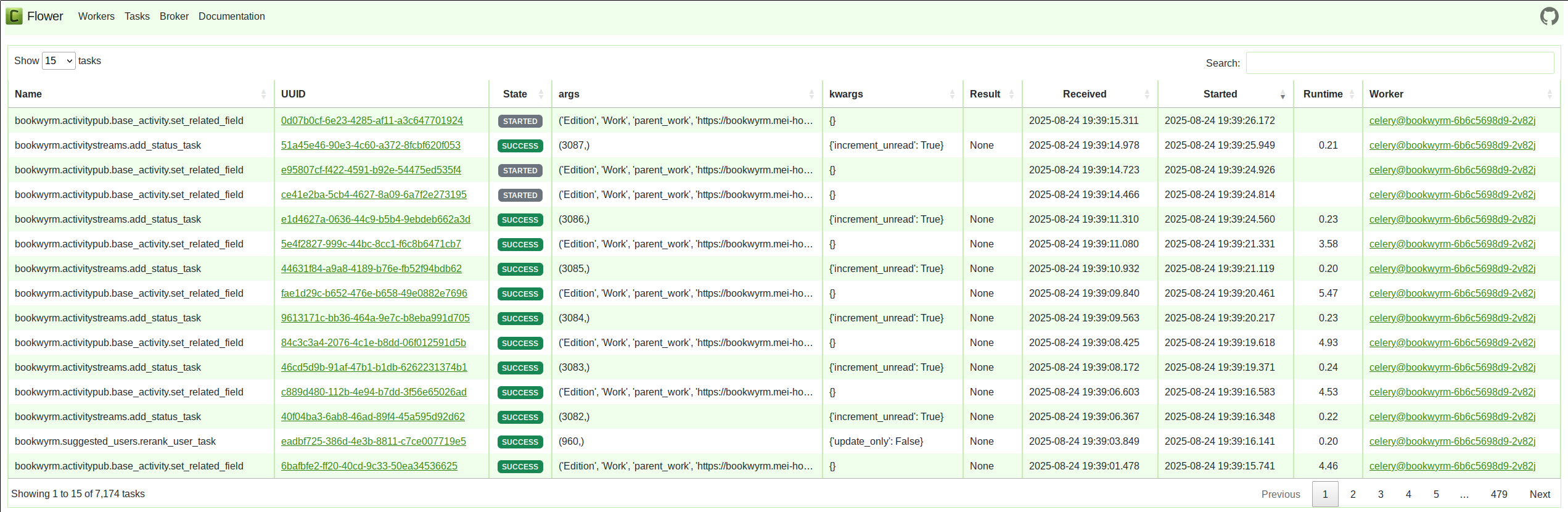Open task UUID 9613171c-bb36-464a-9e7c-b8eba991d705

[x=376, y=318]
